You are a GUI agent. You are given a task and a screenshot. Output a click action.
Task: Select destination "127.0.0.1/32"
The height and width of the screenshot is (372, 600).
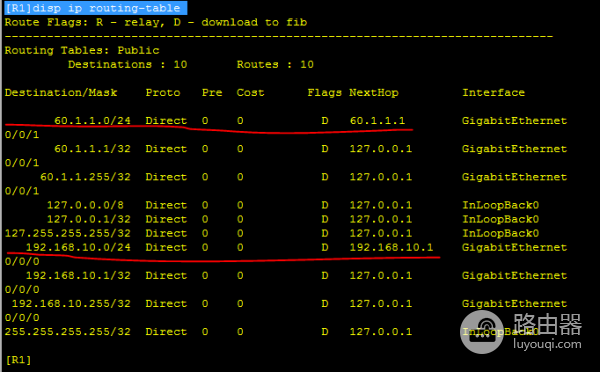[x=89, y=219]
